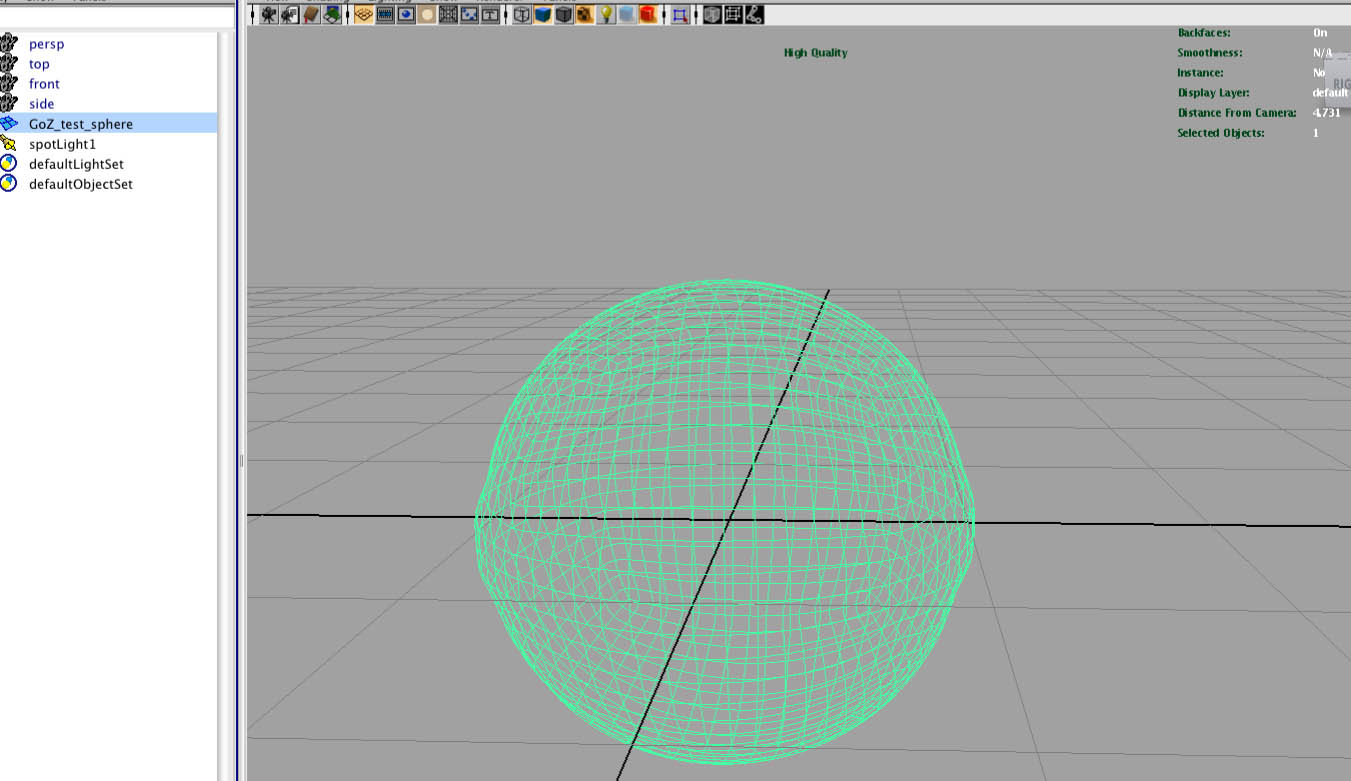Image resolution: width=1351 pixels, height=781 pixels.
Task: Click 'Distance From Camera:' HUD label
Action: (1237, 113)
